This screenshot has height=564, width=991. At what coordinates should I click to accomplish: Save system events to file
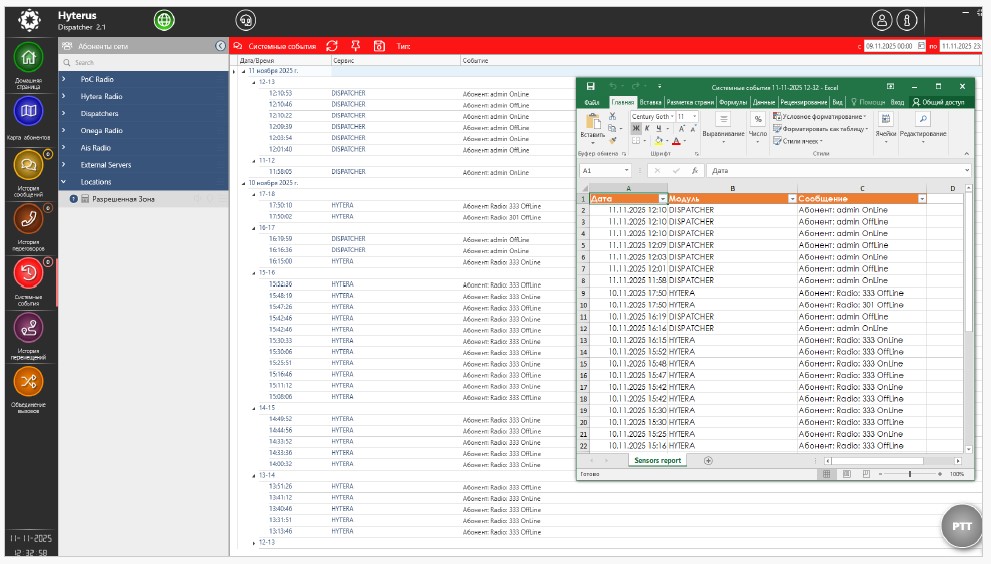[379, 46]
